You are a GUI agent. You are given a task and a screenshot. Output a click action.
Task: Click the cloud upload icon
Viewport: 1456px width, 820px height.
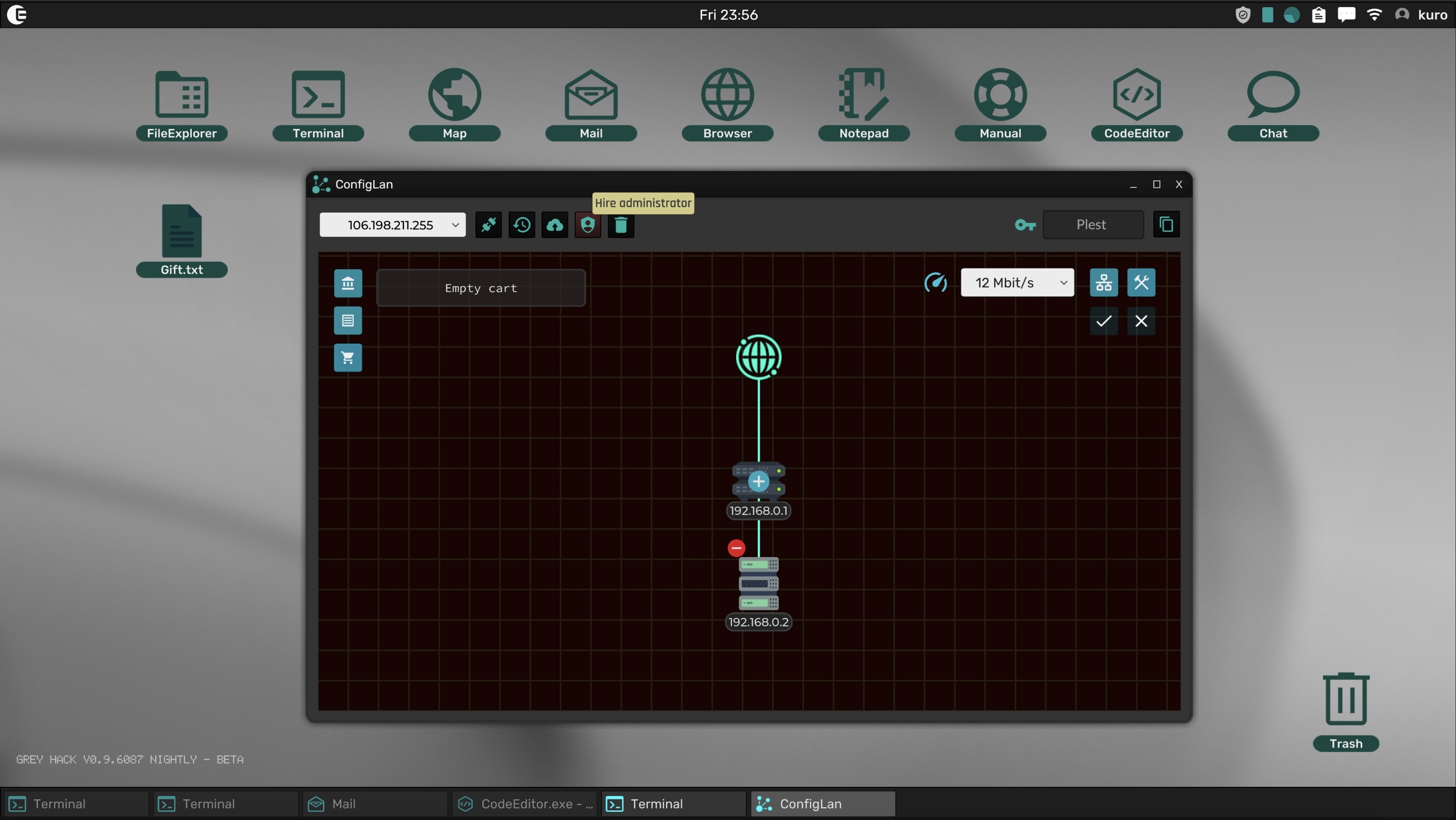point(555,225)
